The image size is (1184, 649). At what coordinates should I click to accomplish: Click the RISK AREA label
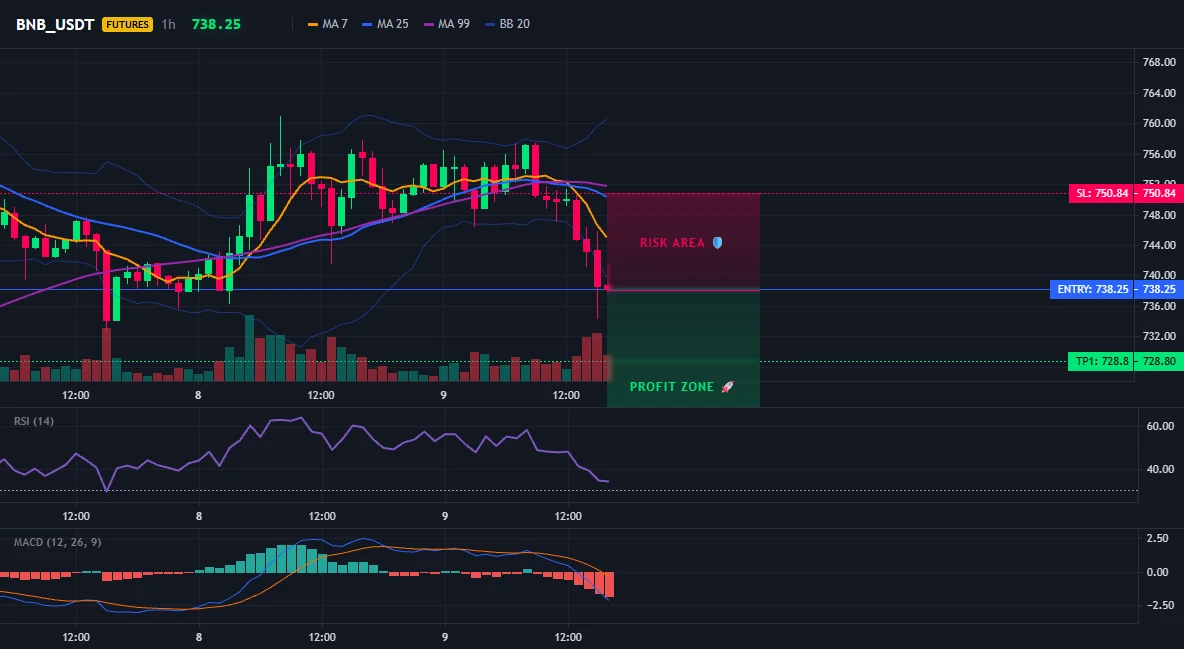pyautogui.click(x=672, y=243)
